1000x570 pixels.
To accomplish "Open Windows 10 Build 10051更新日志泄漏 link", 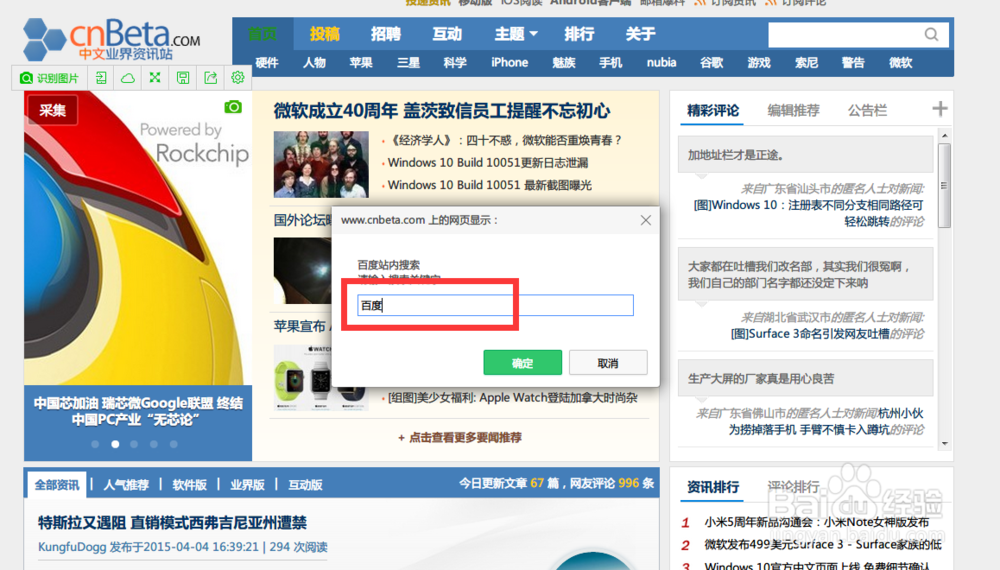I will click(488, 163).
